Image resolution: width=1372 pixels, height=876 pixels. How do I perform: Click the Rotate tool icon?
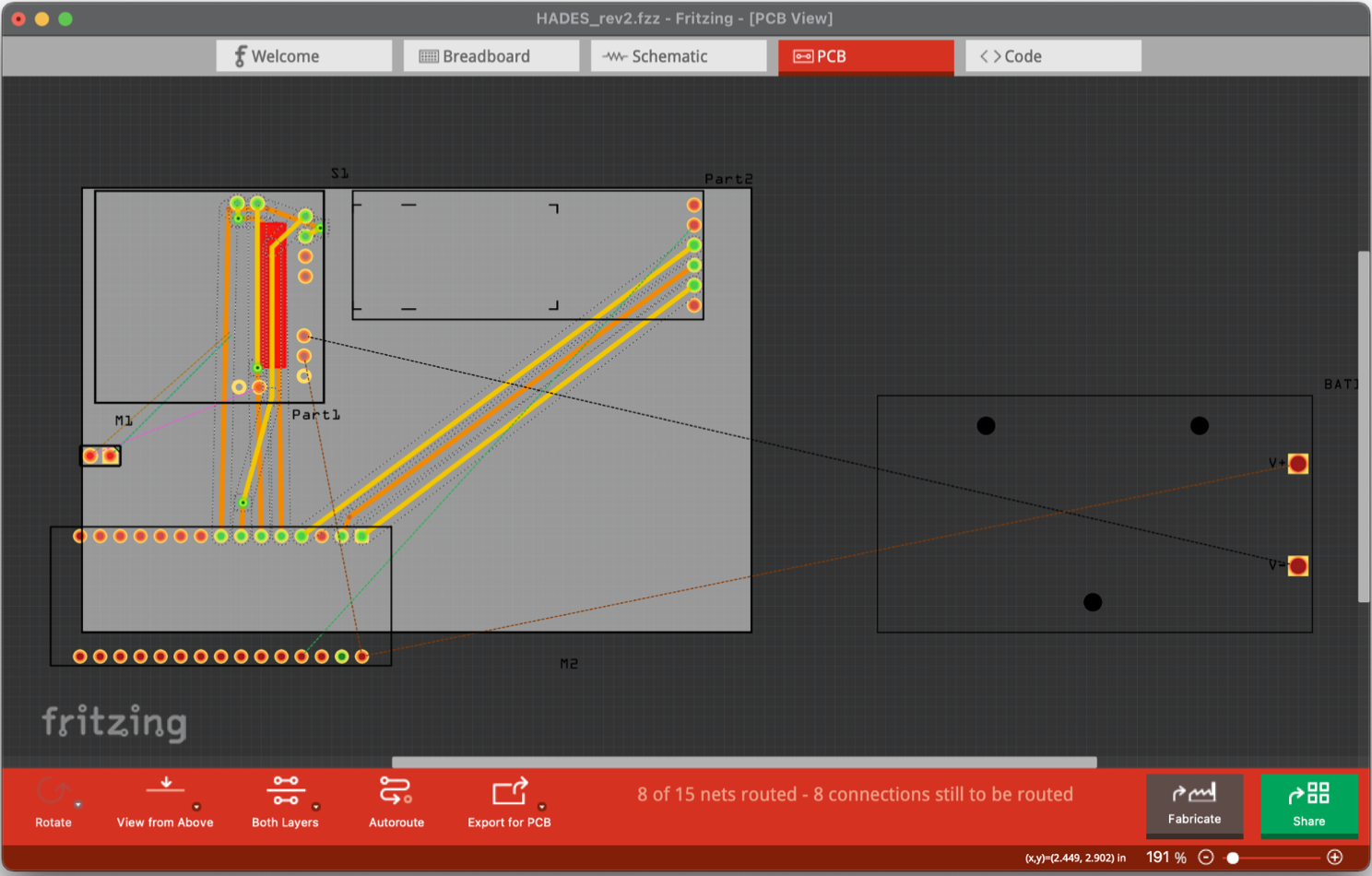[53, 791]
